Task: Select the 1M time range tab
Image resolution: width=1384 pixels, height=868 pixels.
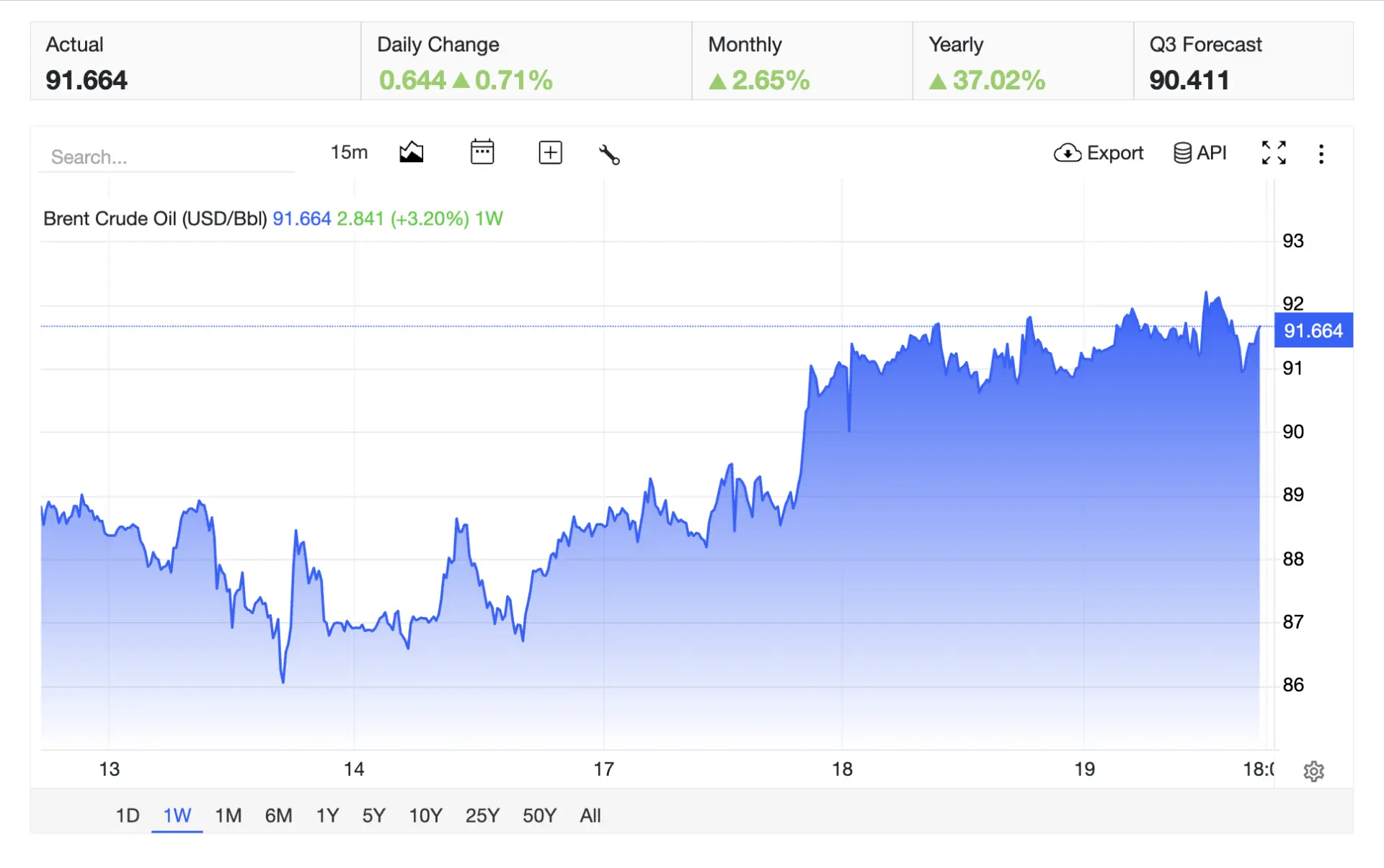Action: pos(228,815)
